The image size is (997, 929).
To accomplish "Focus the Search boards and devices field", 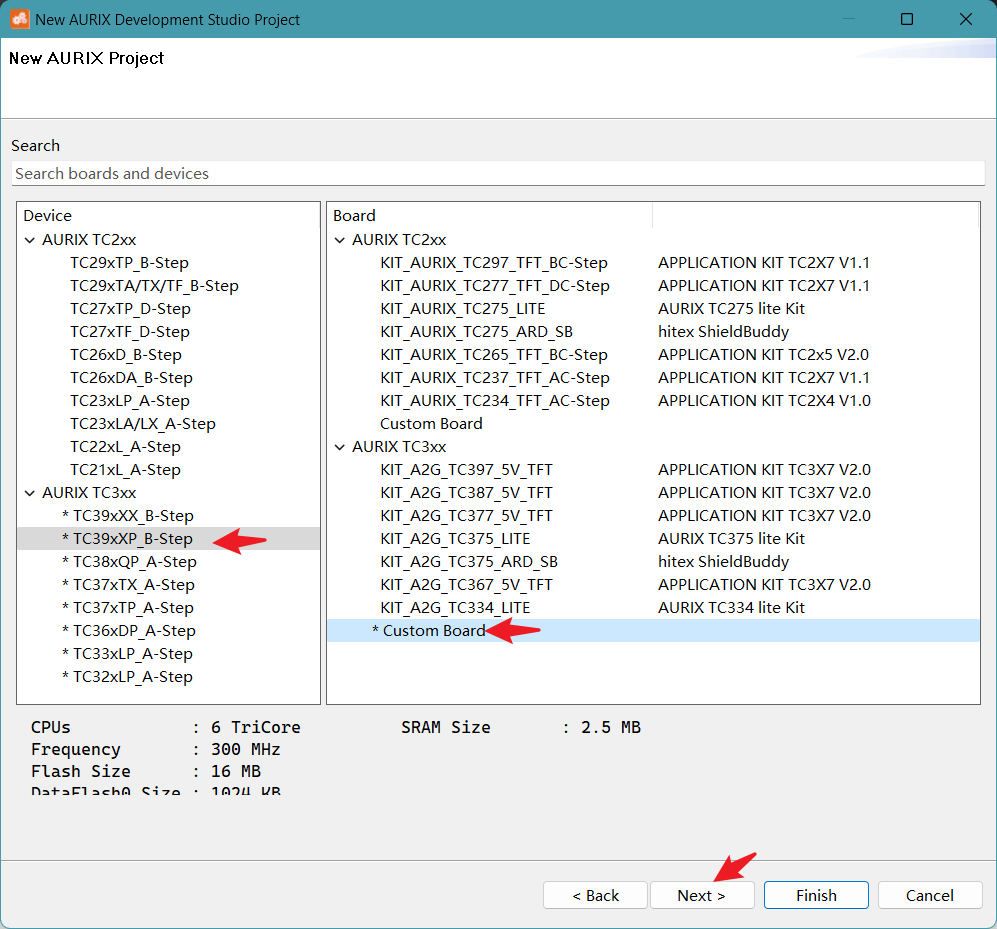I will tap(498, 173).
